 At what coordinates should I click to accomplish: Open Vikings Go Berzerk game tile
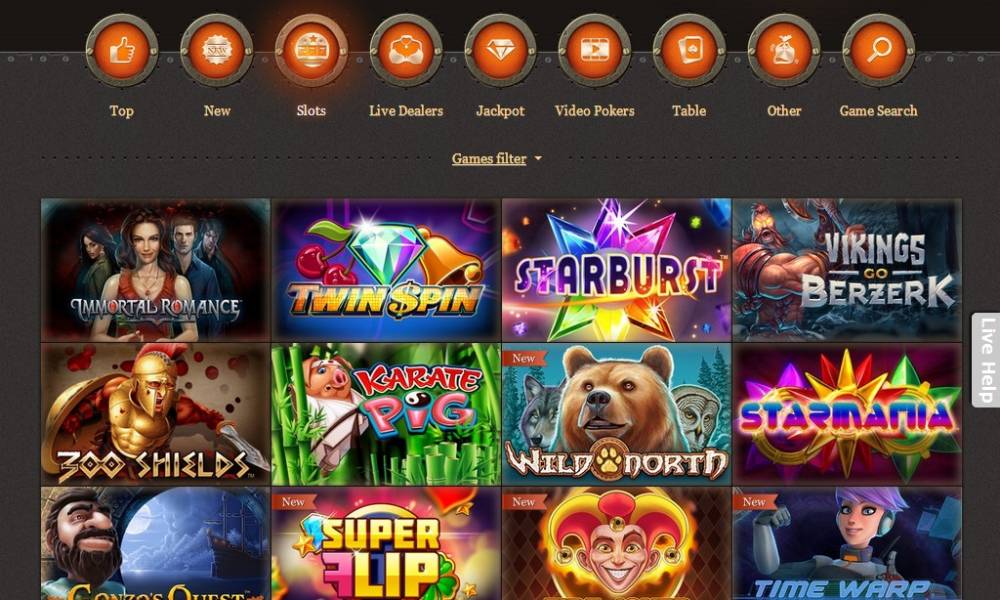pos(847,270)
